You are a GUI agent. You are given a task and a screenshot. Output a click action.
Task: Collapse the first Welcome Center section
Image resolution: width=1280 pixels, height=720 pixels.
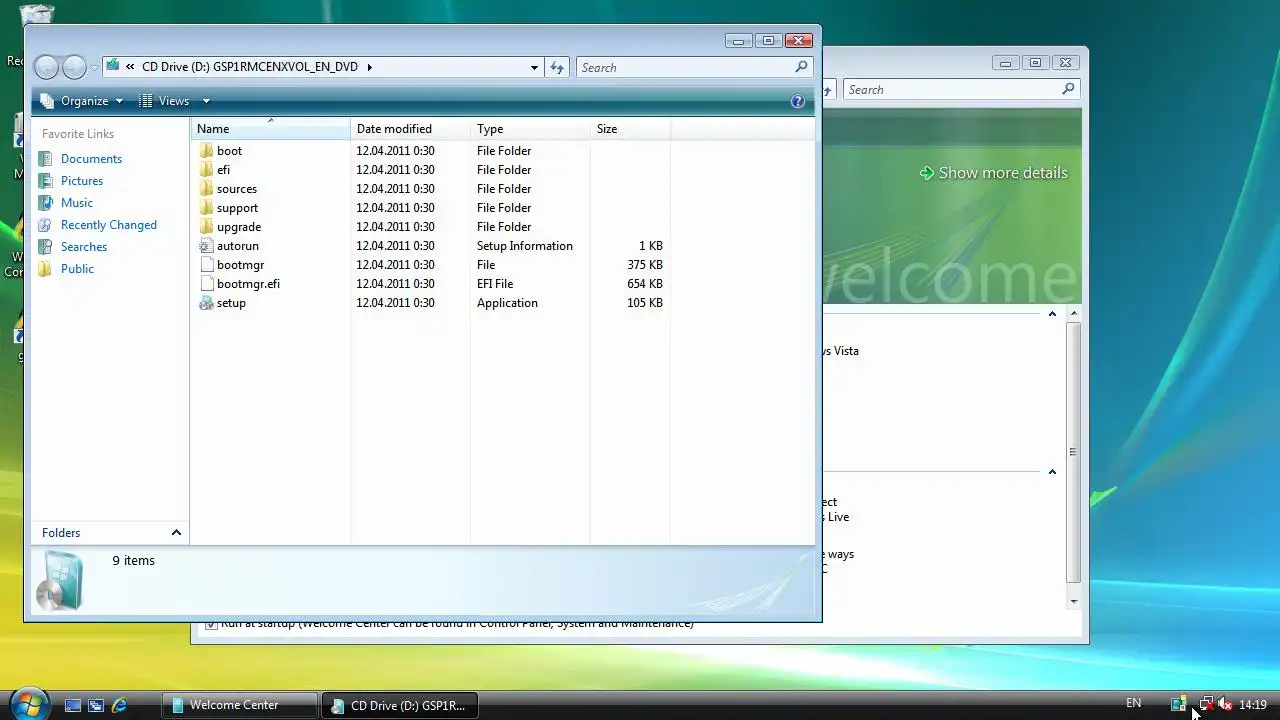pyautogui.click(x=1052, y=314)
